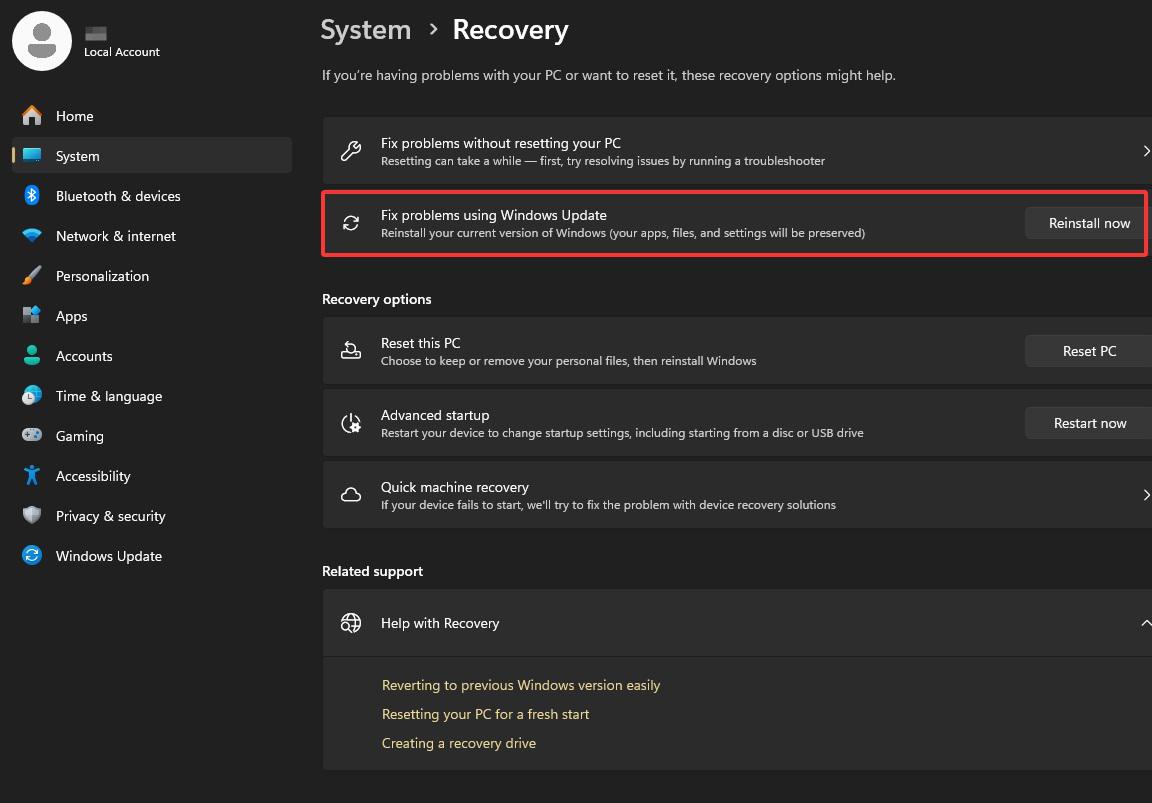Click the Accessibility figure icon
This screenshot has width=1152, height=803.
32,476
